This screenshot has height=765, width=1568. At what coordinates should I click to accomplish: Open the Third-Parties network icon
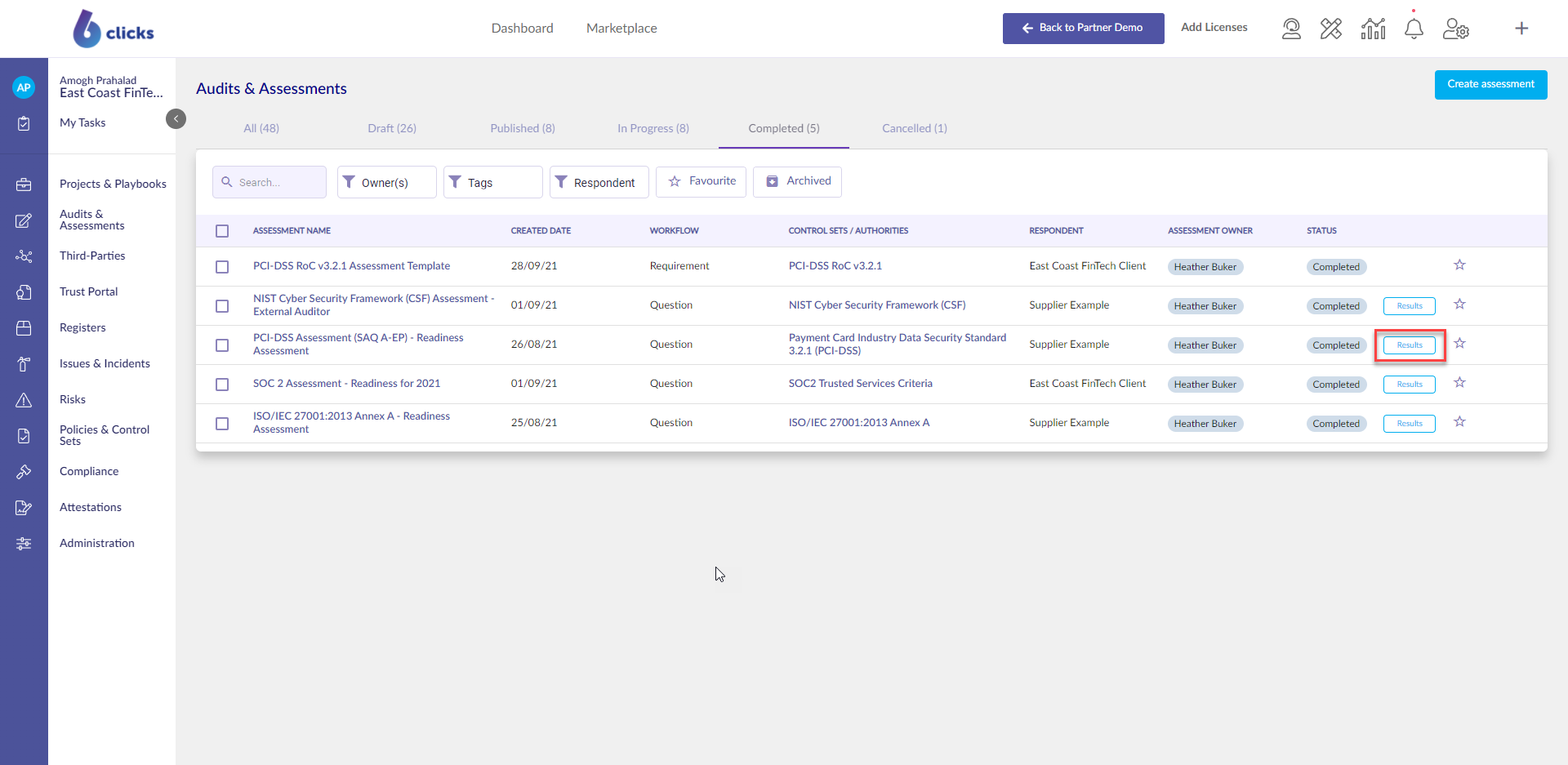pos(24,256)
